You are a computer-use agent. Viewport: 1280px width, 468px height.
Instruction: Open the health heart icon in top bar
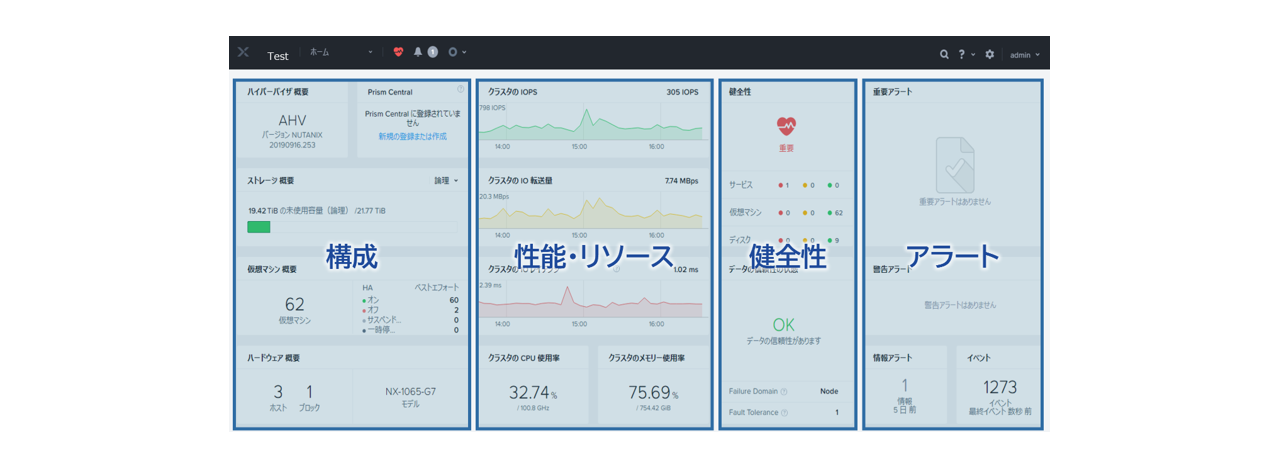tap(398, 53)
